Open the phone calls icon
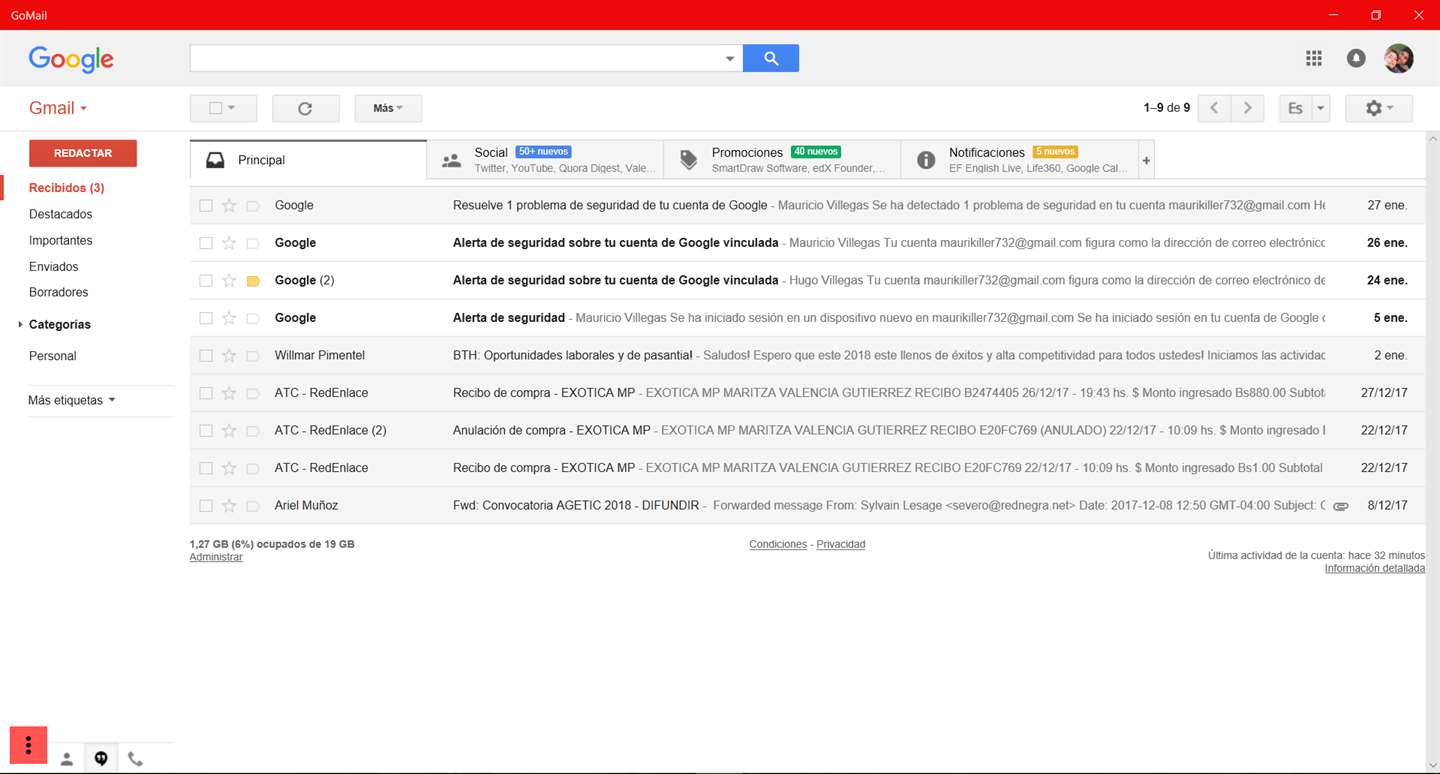The height and width of the screenshot is (774, 1440). (x=135, y=759)
